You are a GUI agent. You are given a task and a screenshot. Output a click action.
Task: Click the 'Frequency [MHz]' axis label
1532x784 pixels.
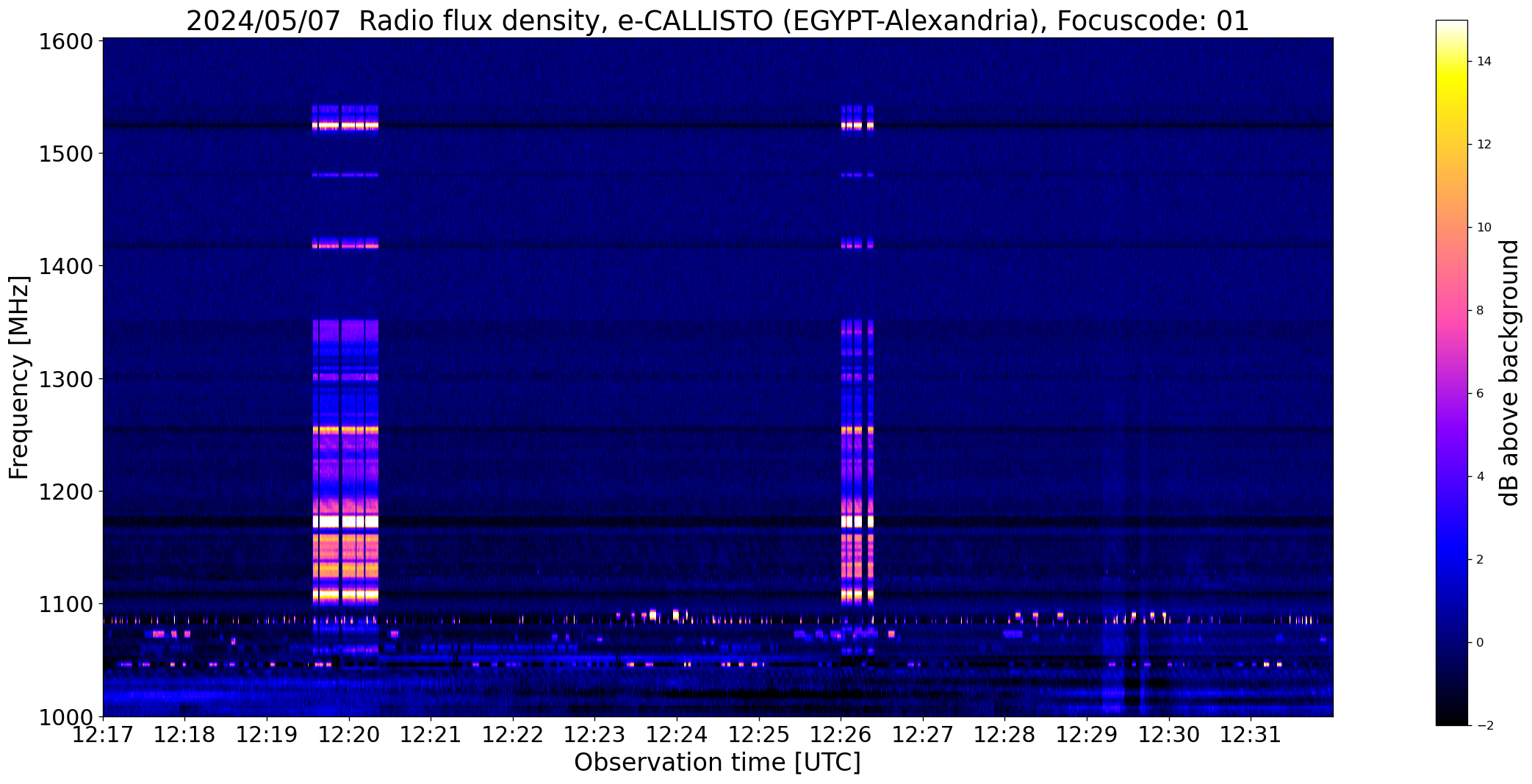tap(19, 377)
